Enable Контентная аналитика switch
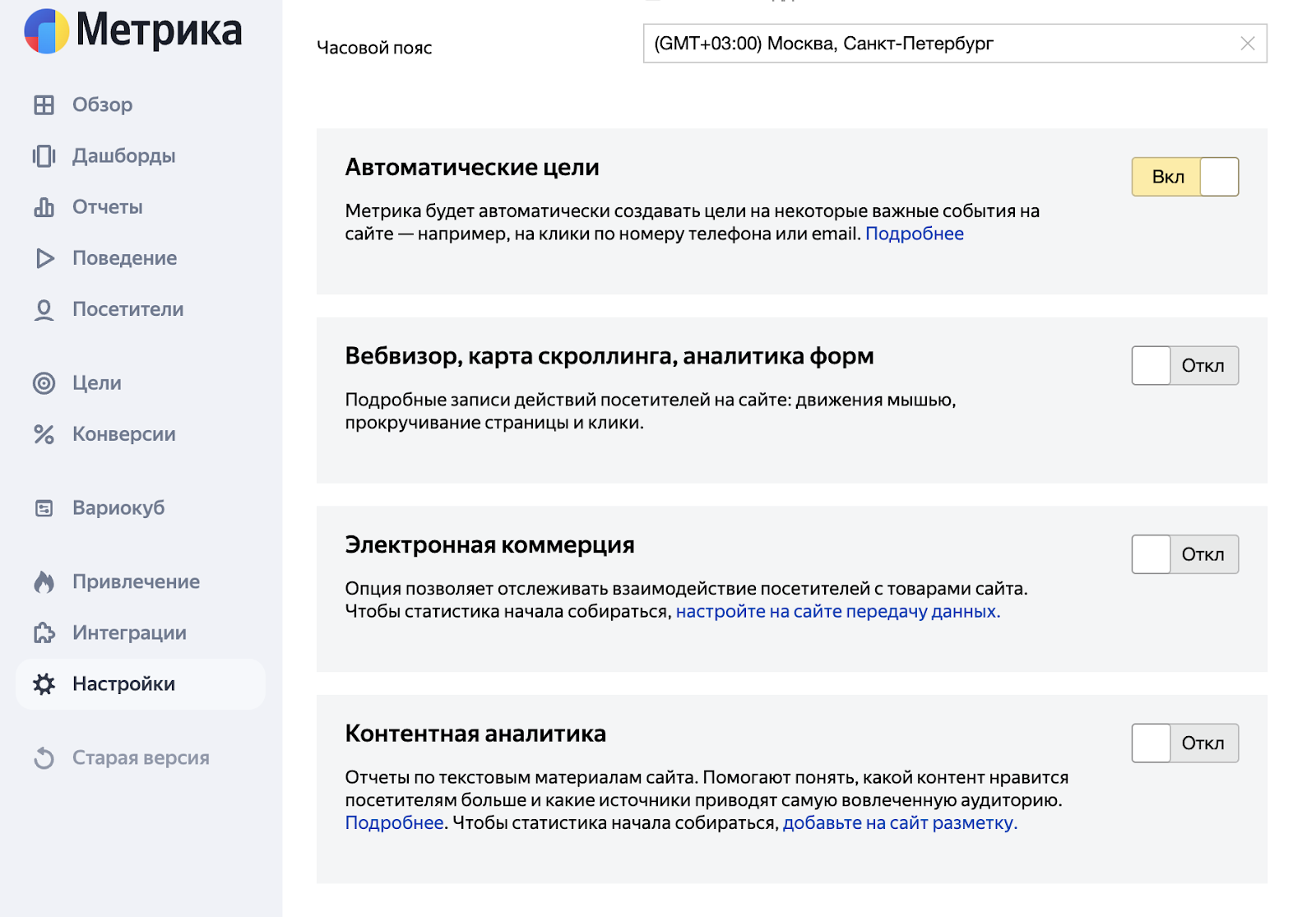Screen dimensions: 1316x917 1185,743
